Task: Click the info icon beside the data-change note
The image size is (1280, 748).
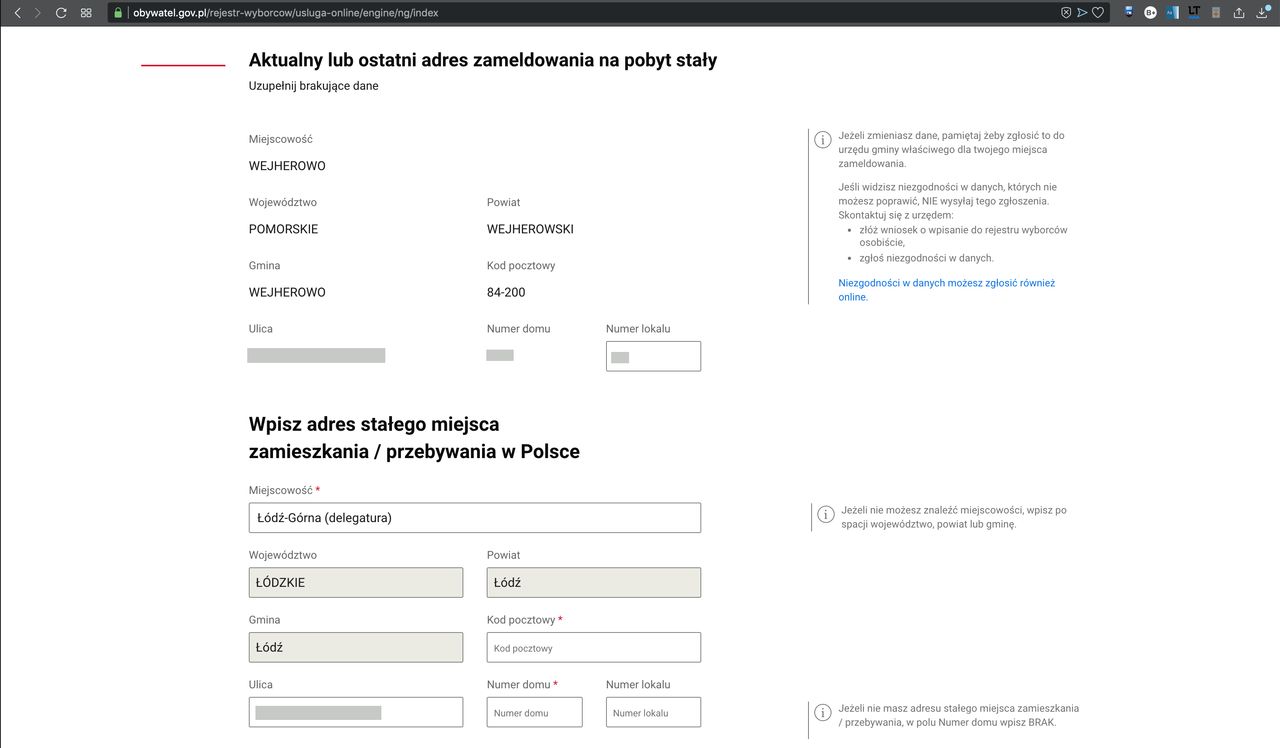Action: click(x=823, y=140)
